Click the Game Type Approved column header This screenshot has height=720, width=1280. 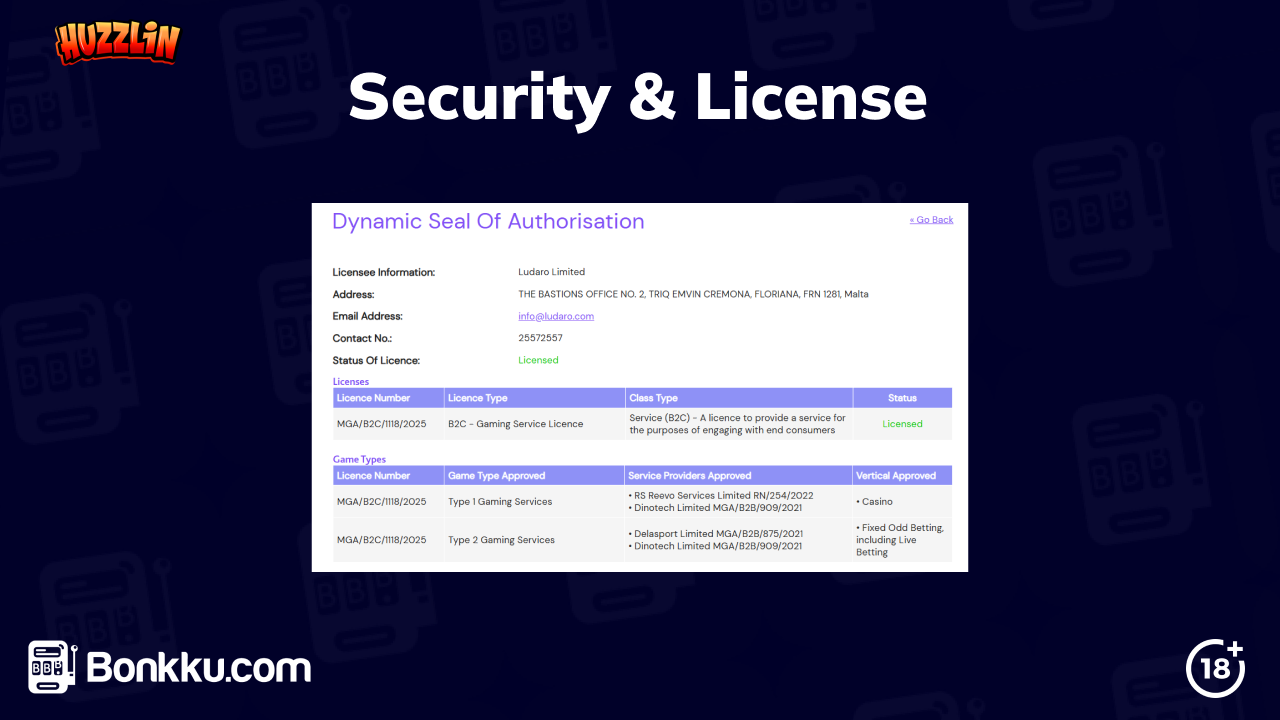pyautogui.click(x=534, y=476)
